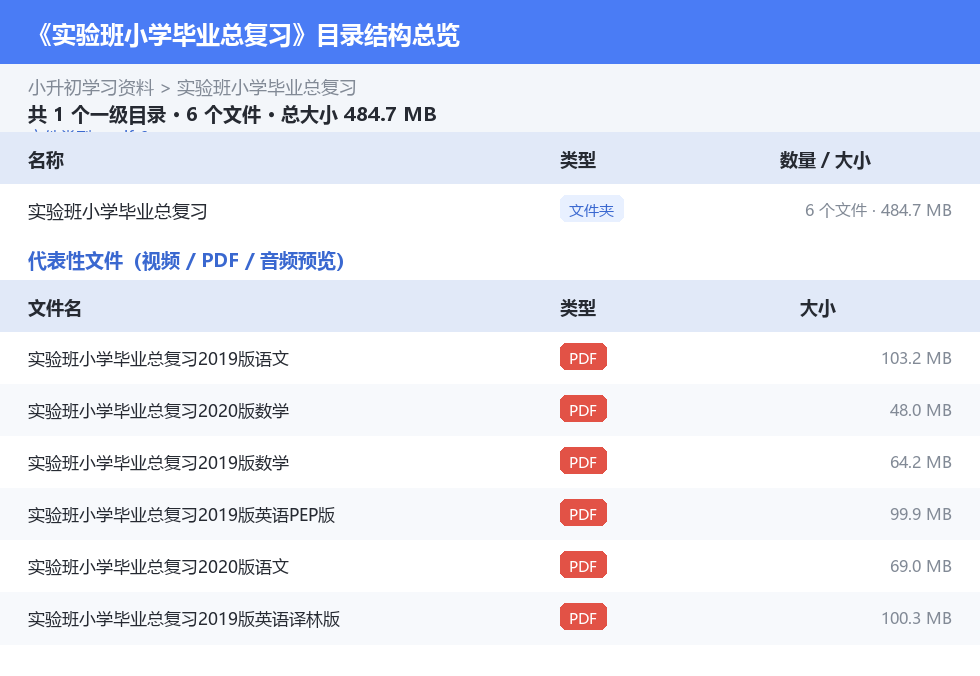The image size is (980, 676).
Task: Open the 实验班小学毕业总复习 folder row
Action: tap(490, 211)
